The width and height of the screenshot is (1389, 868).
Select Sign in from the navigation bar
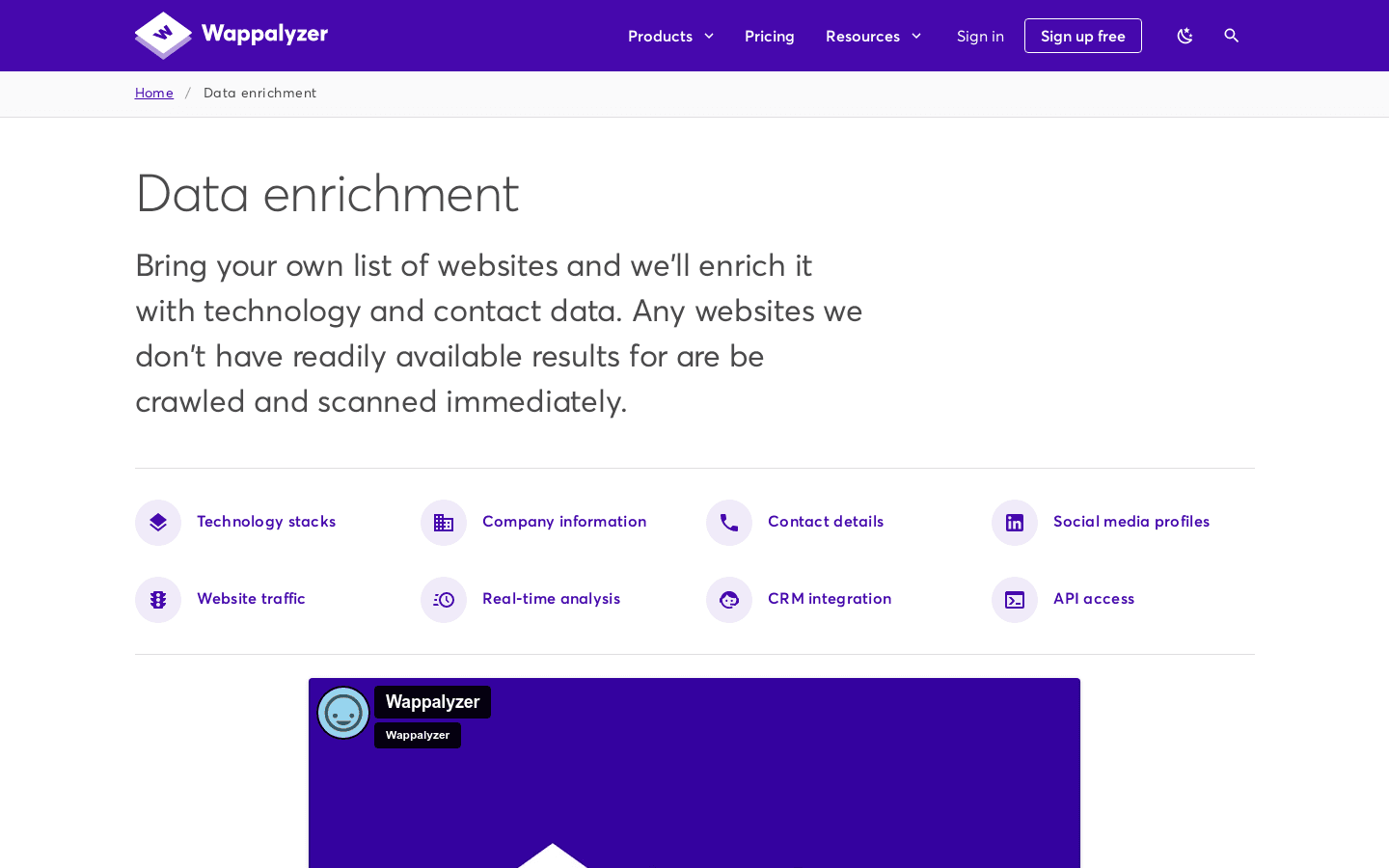coord(980,36)
